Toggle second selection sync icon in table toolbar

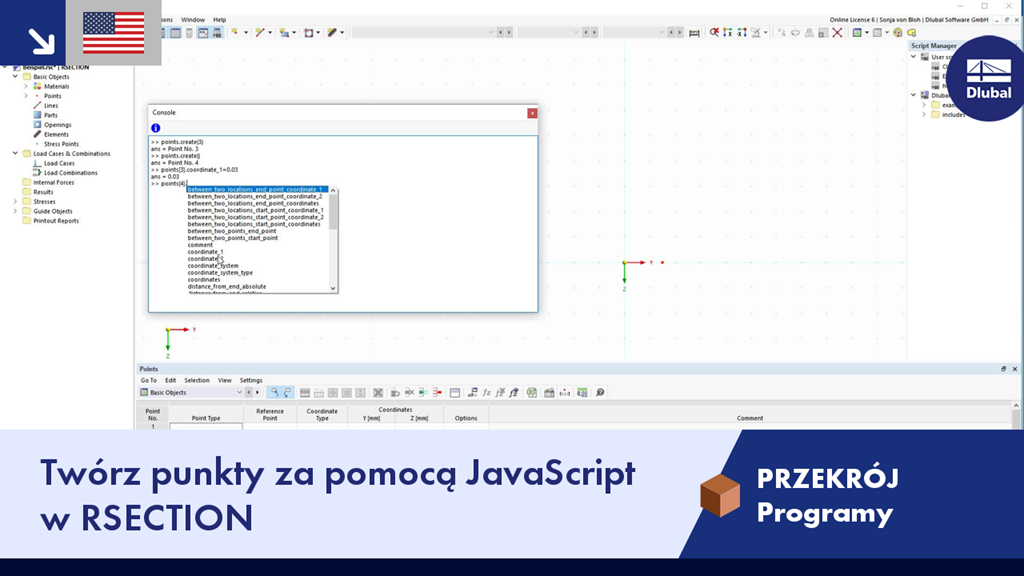tap(287, 392)
